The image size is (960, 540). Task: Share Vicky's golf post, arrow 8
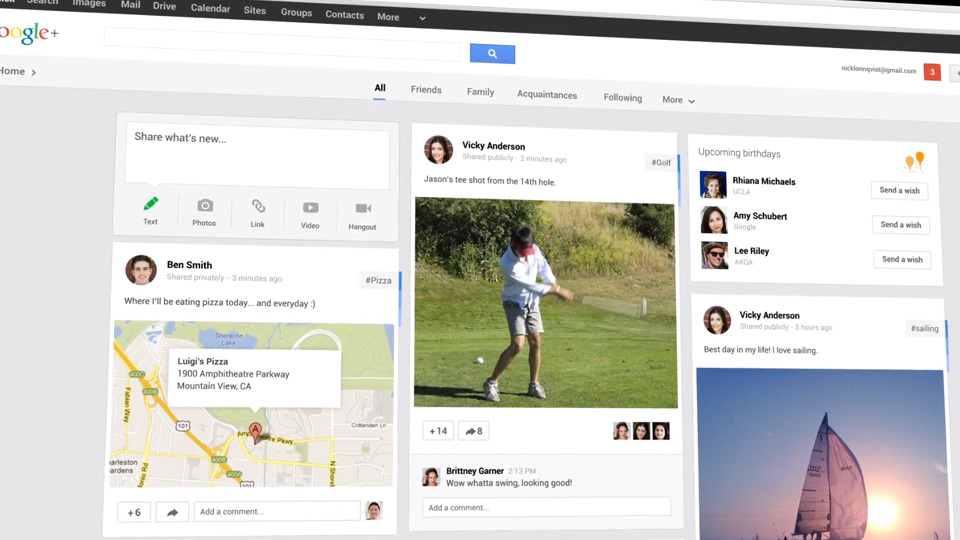pos(474,431)
